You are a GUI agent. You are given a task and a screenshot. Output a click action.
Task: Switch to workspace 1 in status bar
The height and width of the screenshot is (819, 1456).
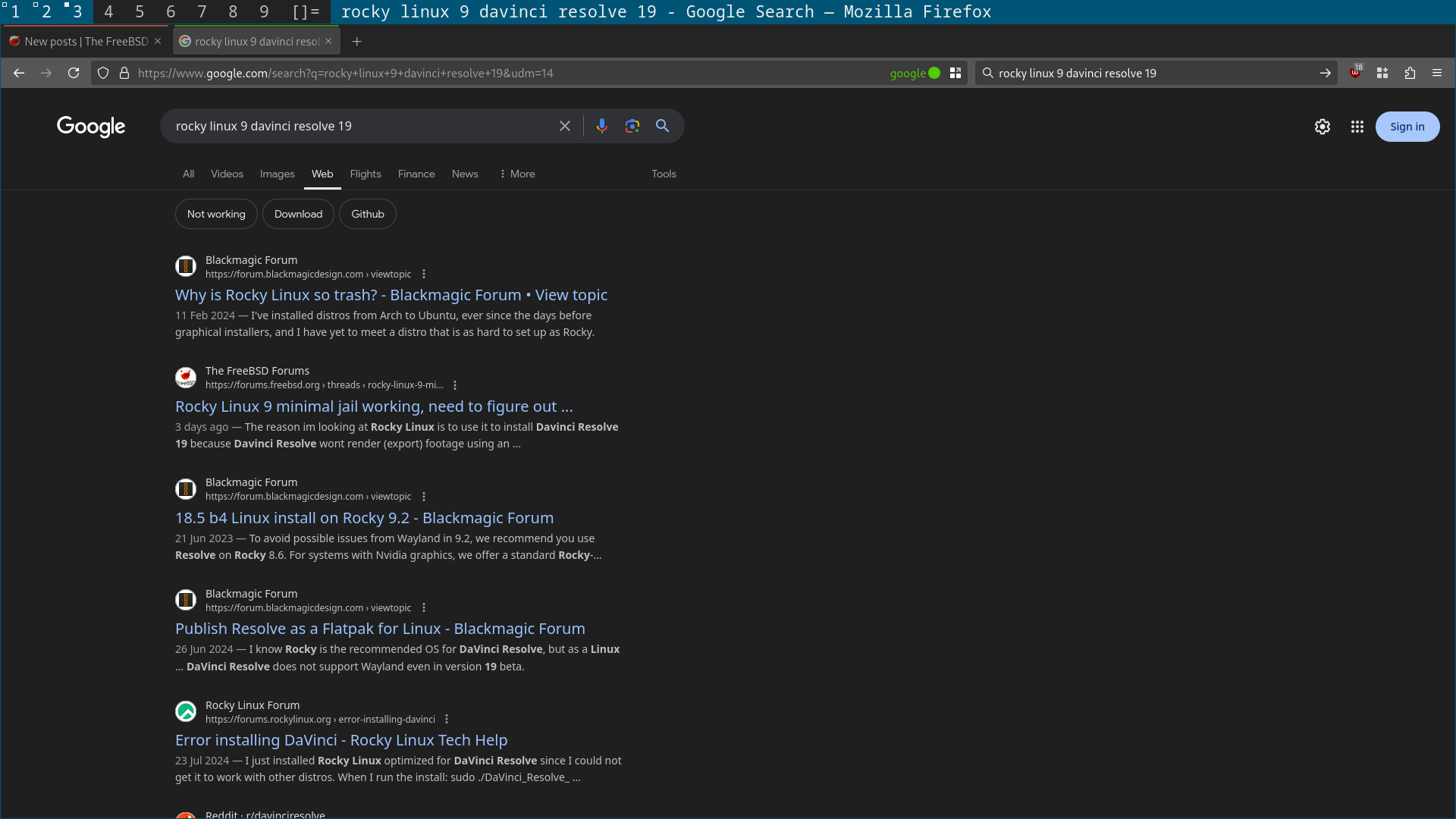point(15,11)
